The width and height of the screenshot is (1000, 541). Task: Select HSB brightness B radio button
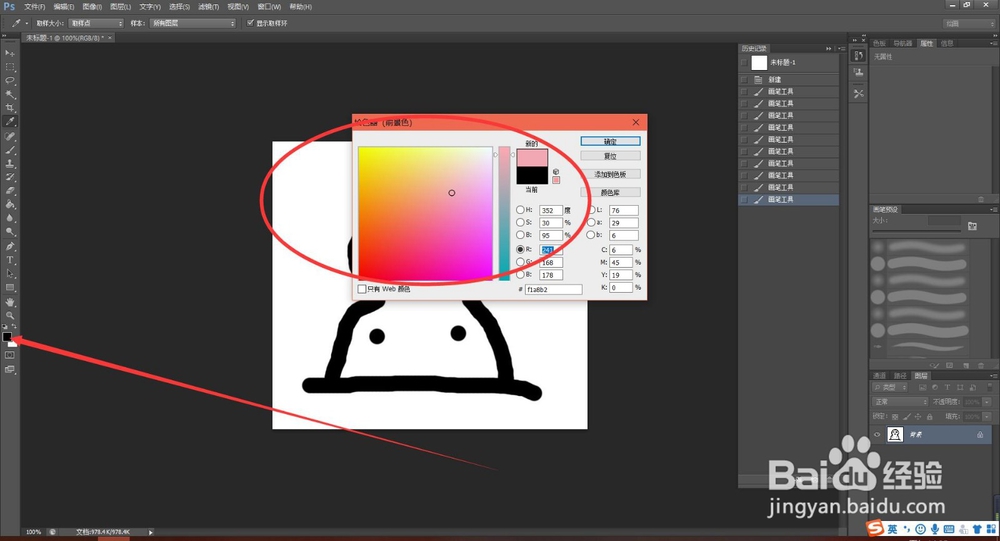point(520,235)
